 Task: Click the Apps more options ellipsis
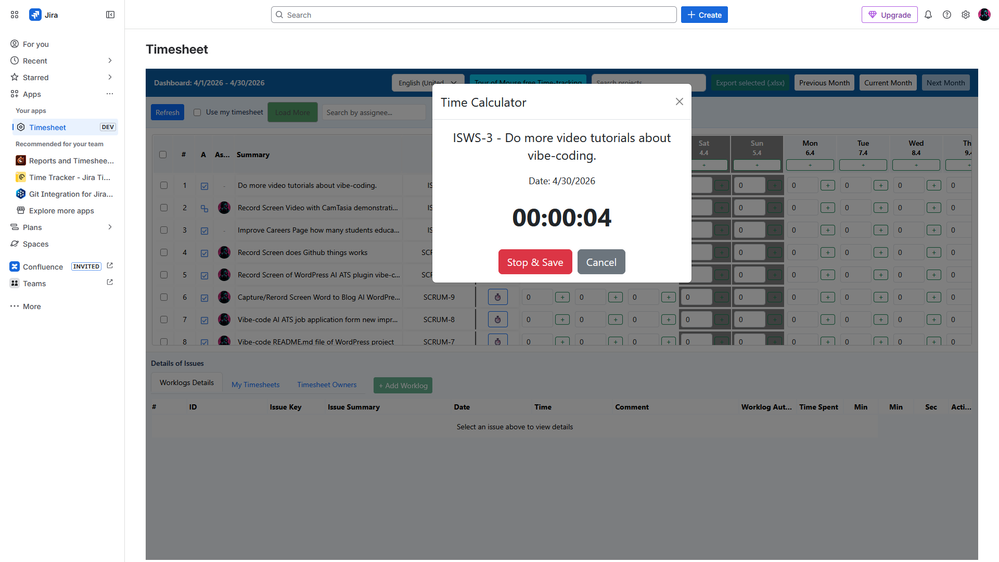point(110,94)
